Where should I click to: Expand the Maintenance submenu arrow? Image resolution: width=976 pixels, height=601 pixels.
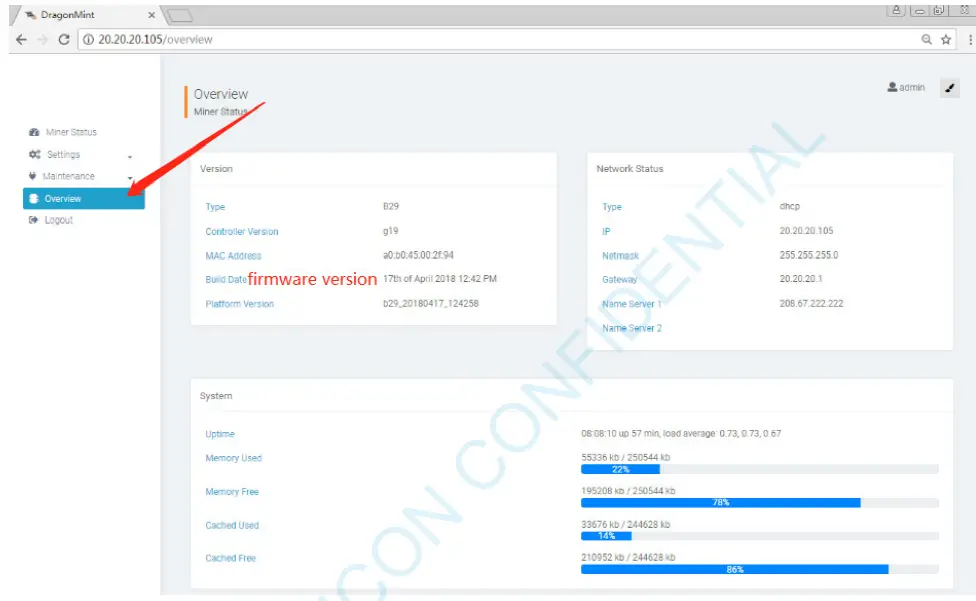tap(130, 178)
